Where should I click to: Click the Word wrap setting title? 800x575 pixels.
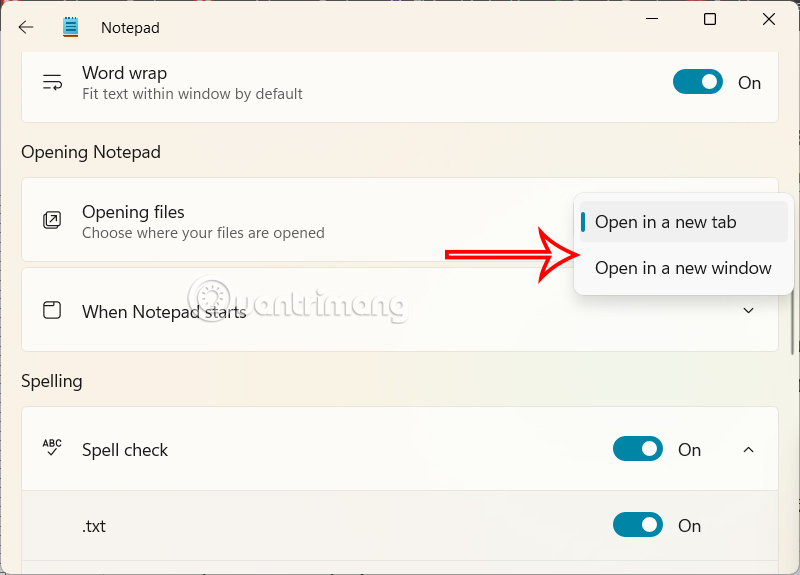coord(124,73)
